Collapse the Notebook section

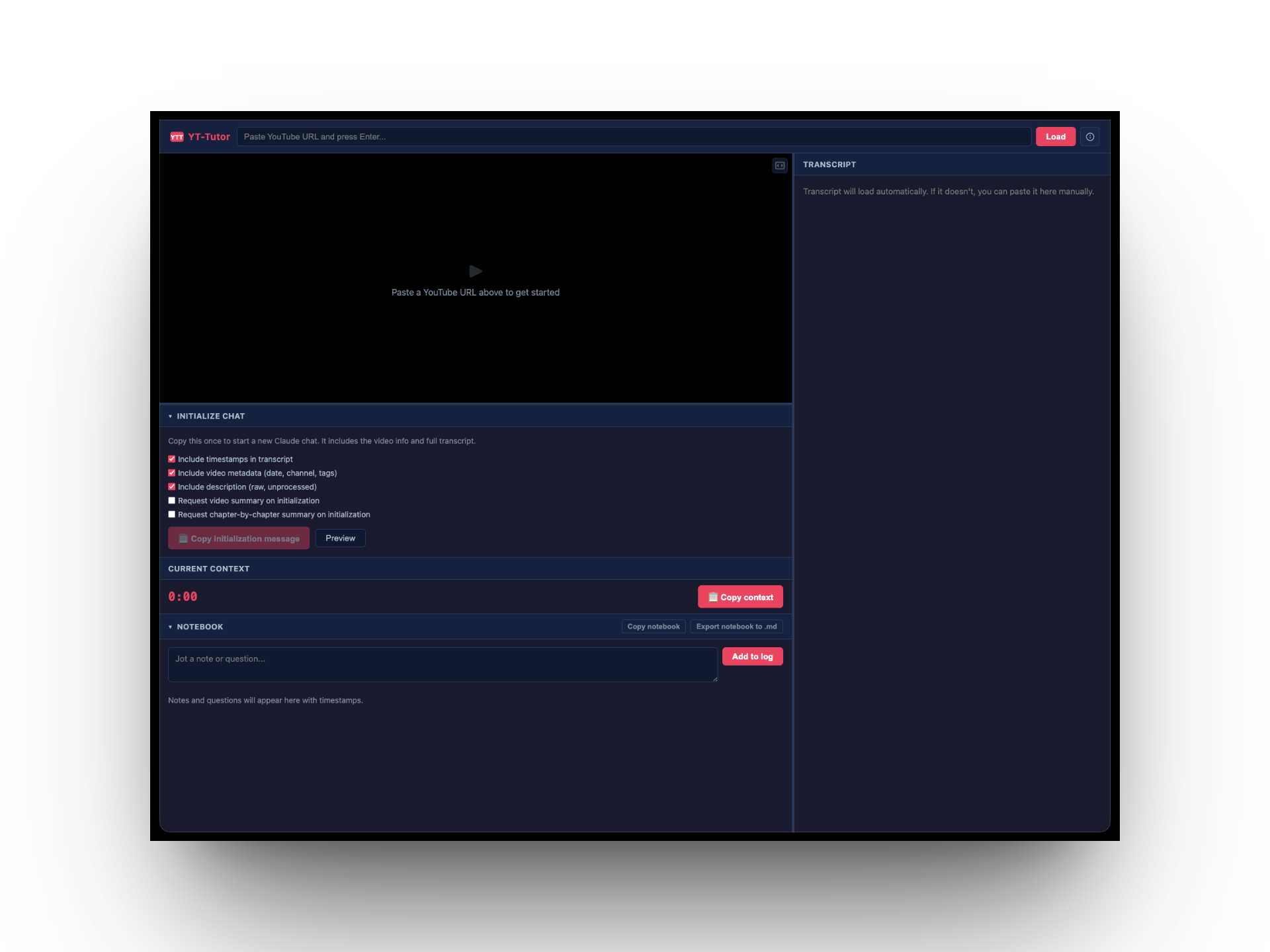coord(170,626)
